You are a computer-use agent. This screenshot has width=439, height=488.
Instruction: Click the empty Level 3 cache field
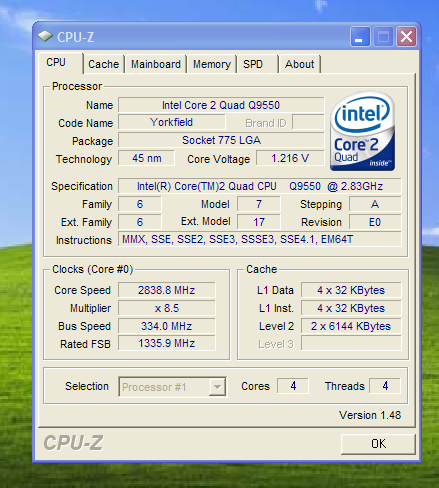[351, 343]
